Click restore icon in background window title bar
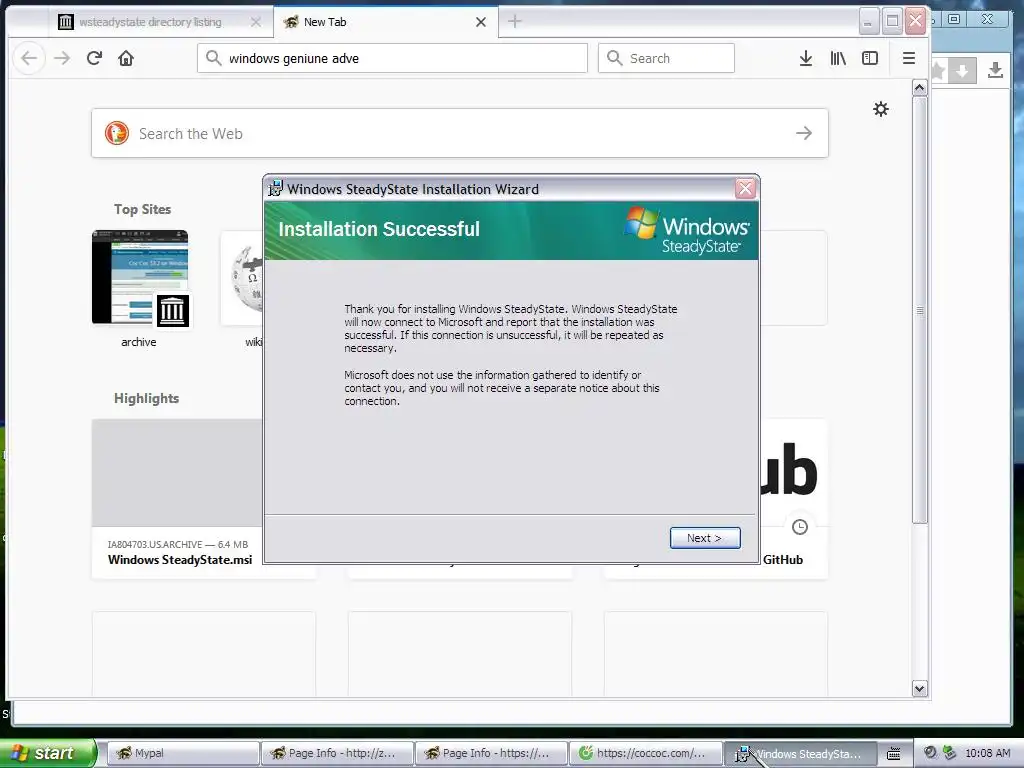This screenshot has width=1024, height=768. tap(954, 19)
